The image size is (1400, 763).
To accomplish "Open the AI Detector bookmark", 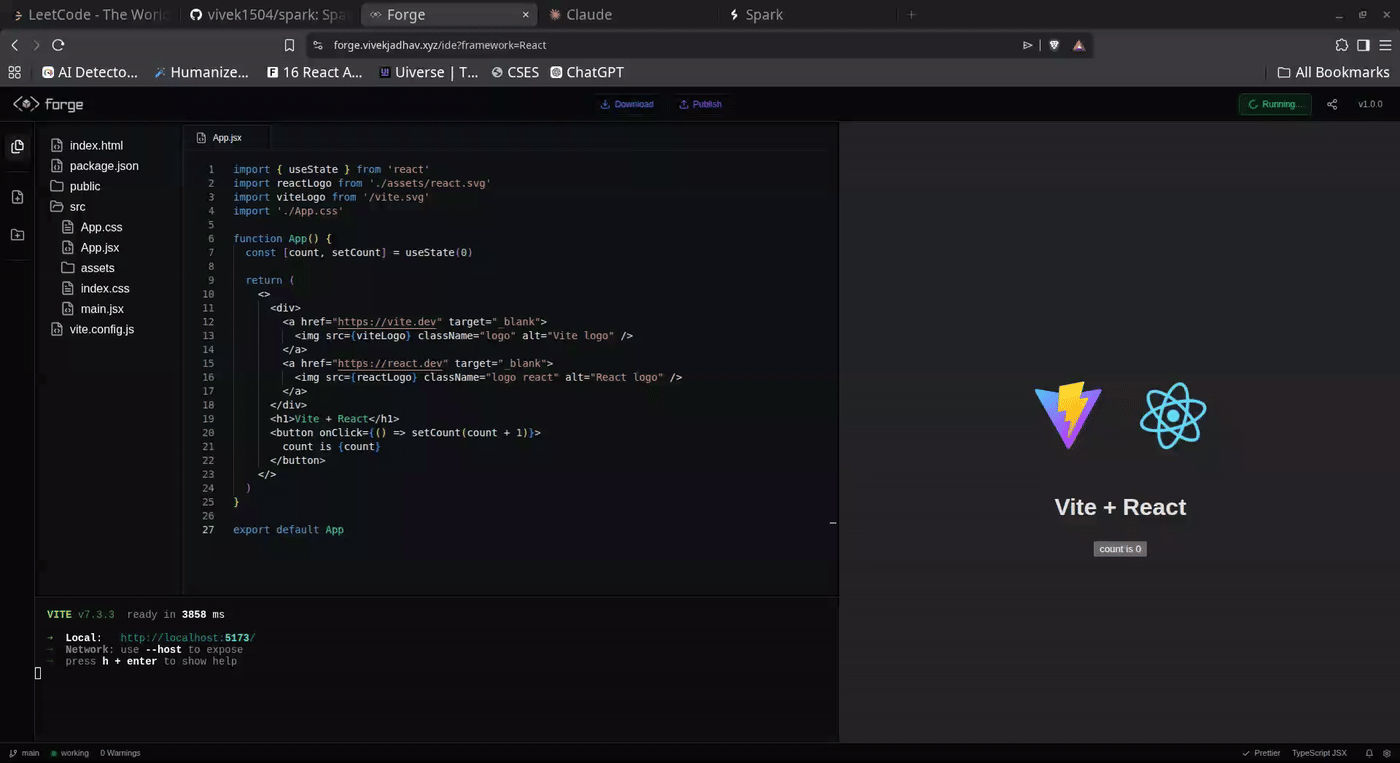I will click(90, 72).
